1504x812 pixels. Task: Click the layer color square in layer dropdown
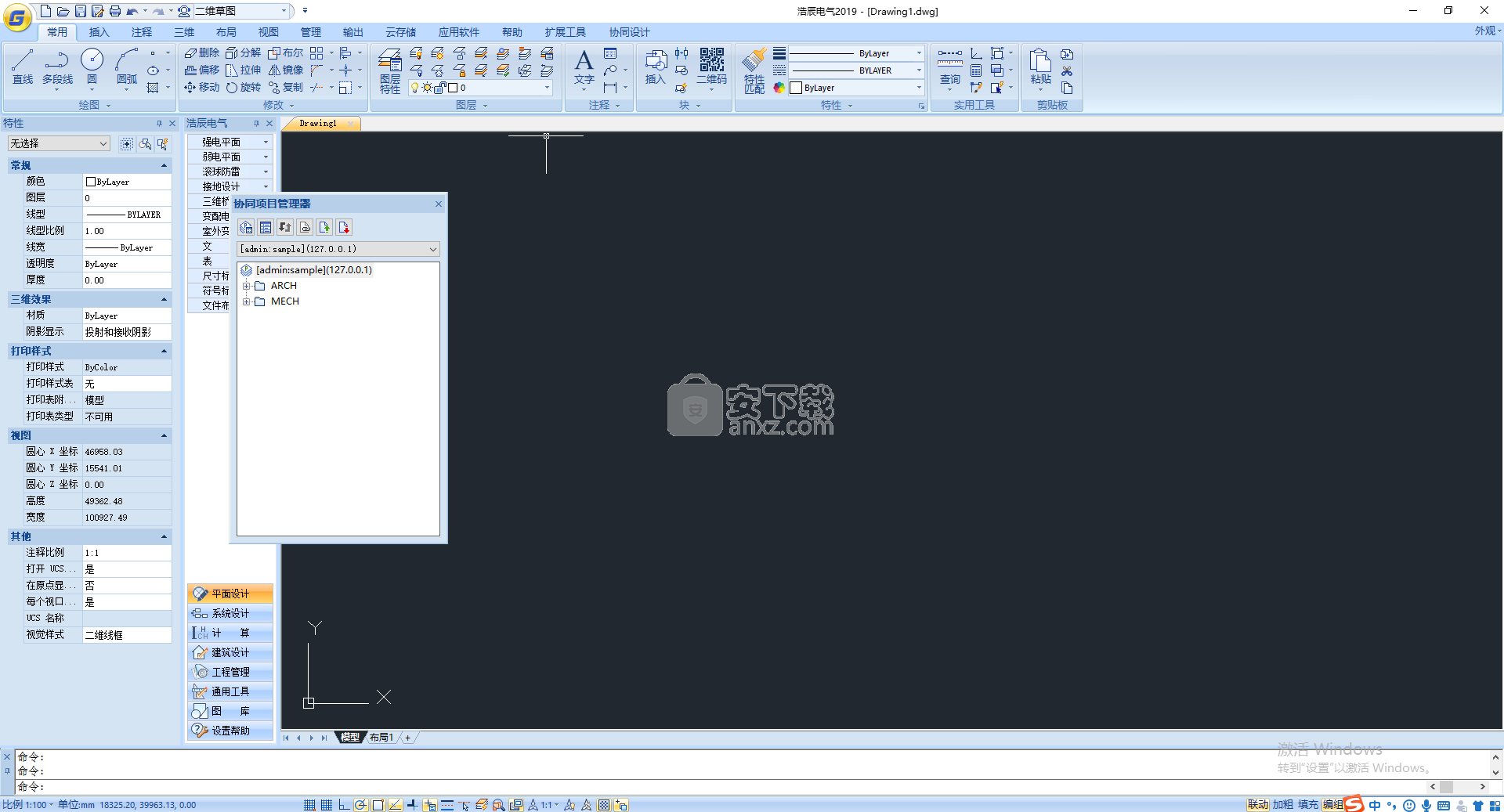coord(453,88)
